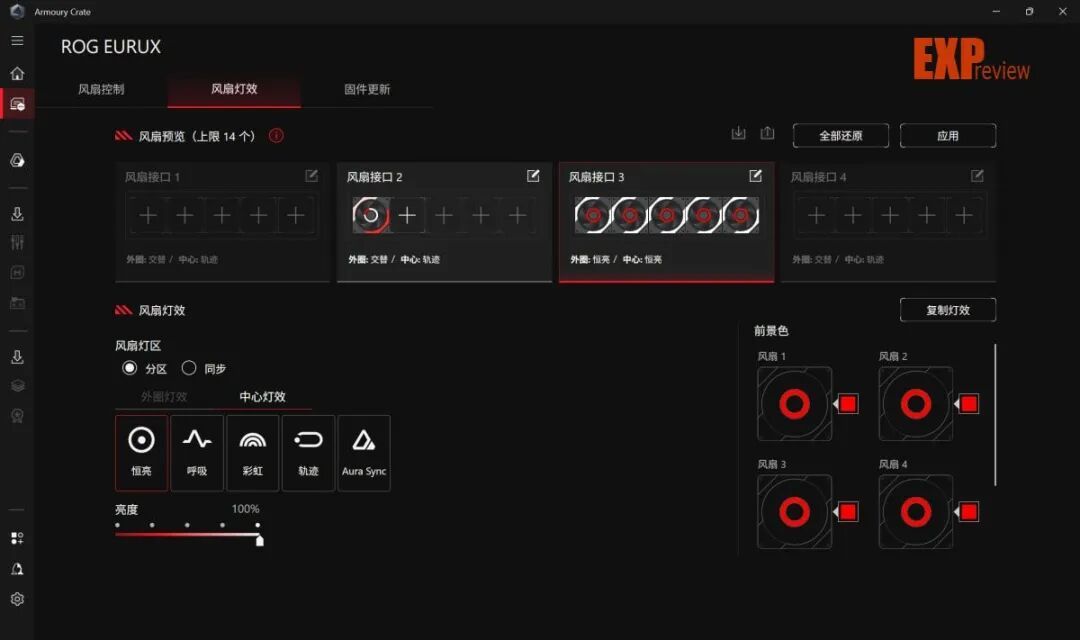
Task: Open the 中心灯效 sub-tab
Action: click(262, 396)
